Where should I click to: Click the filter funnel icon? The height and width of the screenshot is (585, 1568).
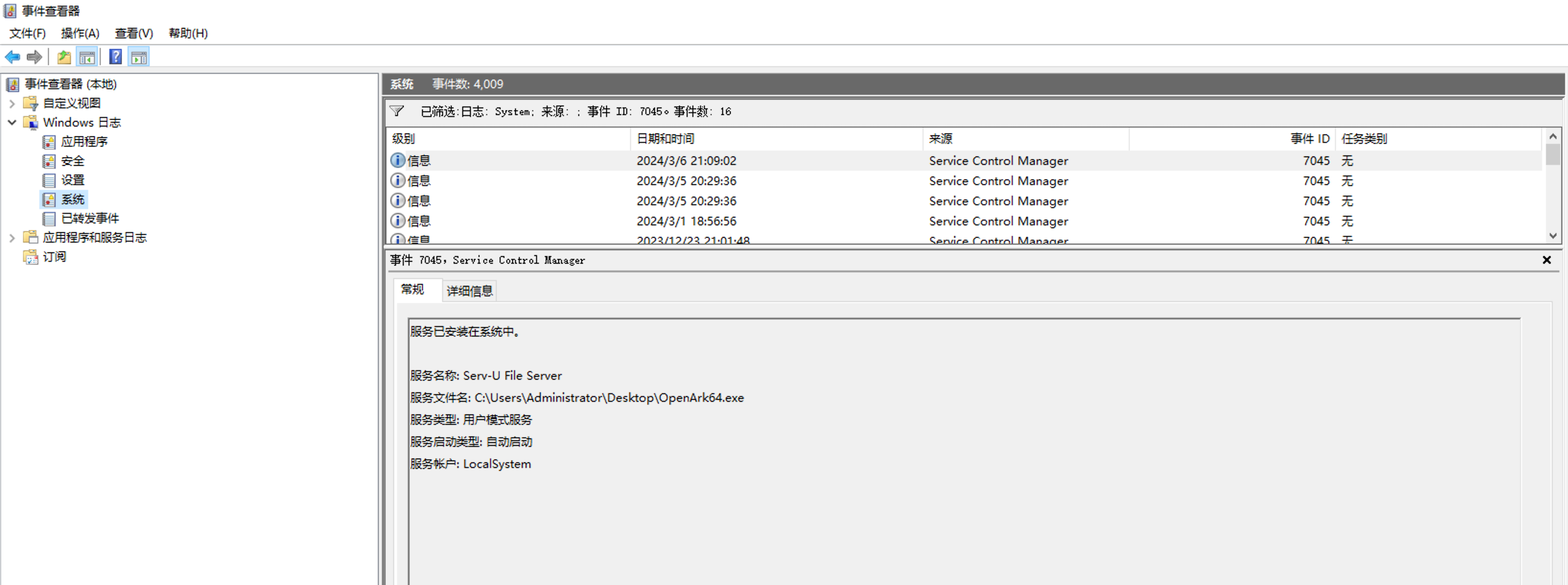397,111
